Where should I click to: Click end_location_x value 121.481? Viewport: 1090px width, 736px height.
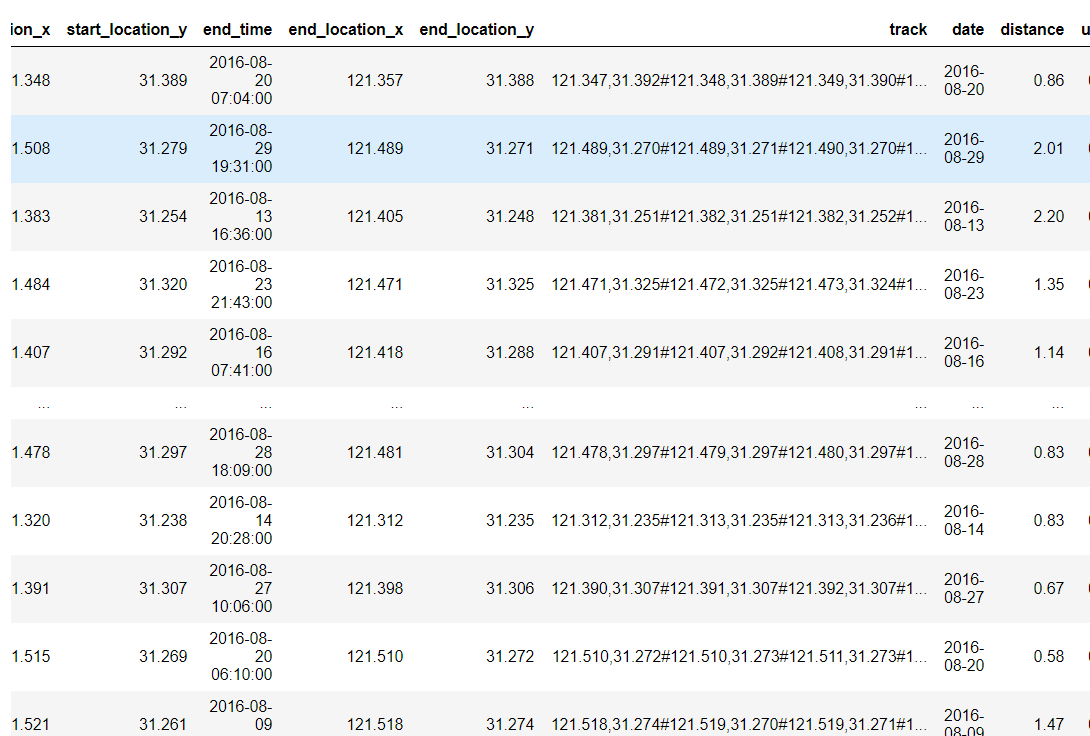tap(375, 452)
